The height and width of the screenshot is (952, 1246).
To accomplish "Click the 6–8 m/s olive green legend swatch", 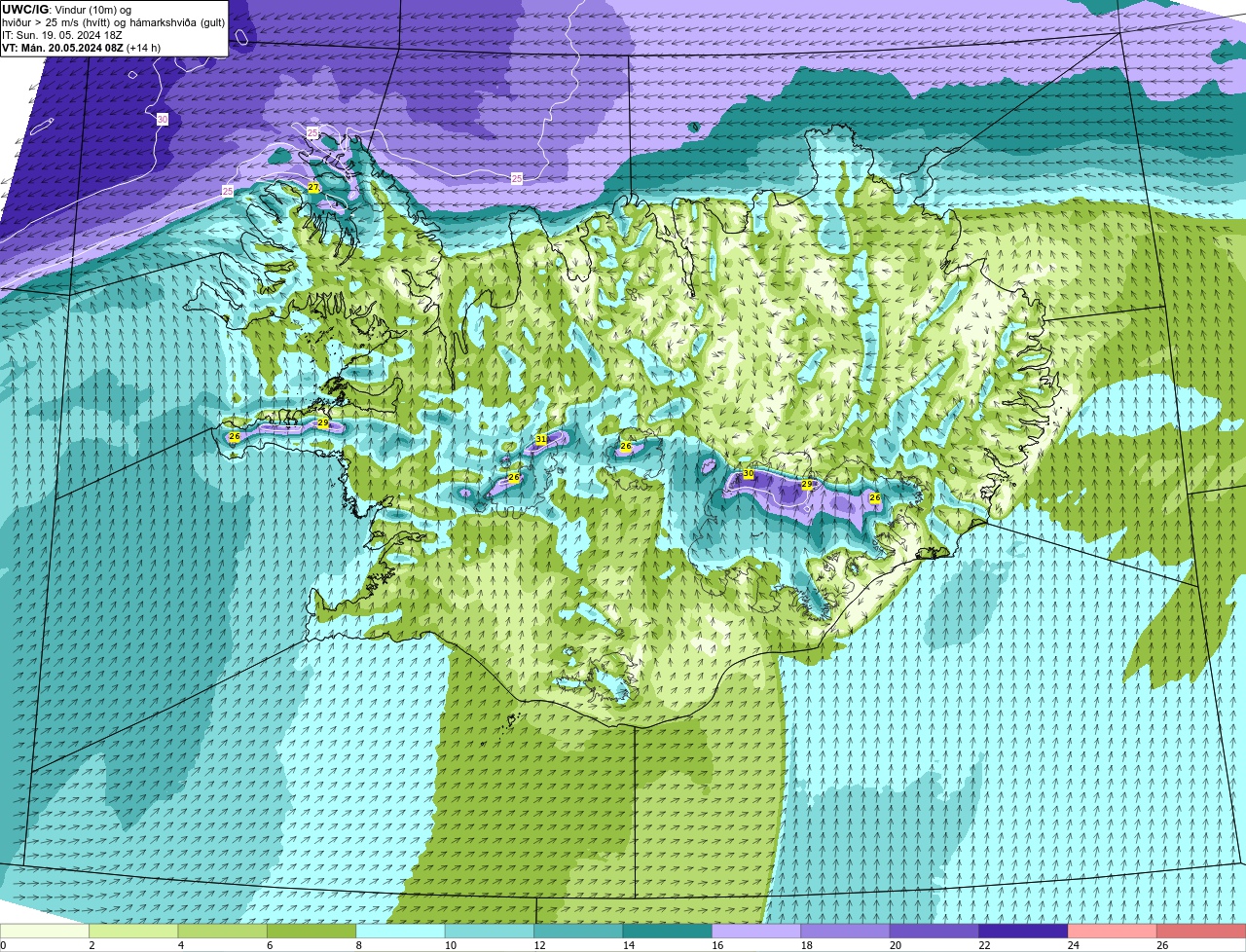I will (x=312, y=931).
